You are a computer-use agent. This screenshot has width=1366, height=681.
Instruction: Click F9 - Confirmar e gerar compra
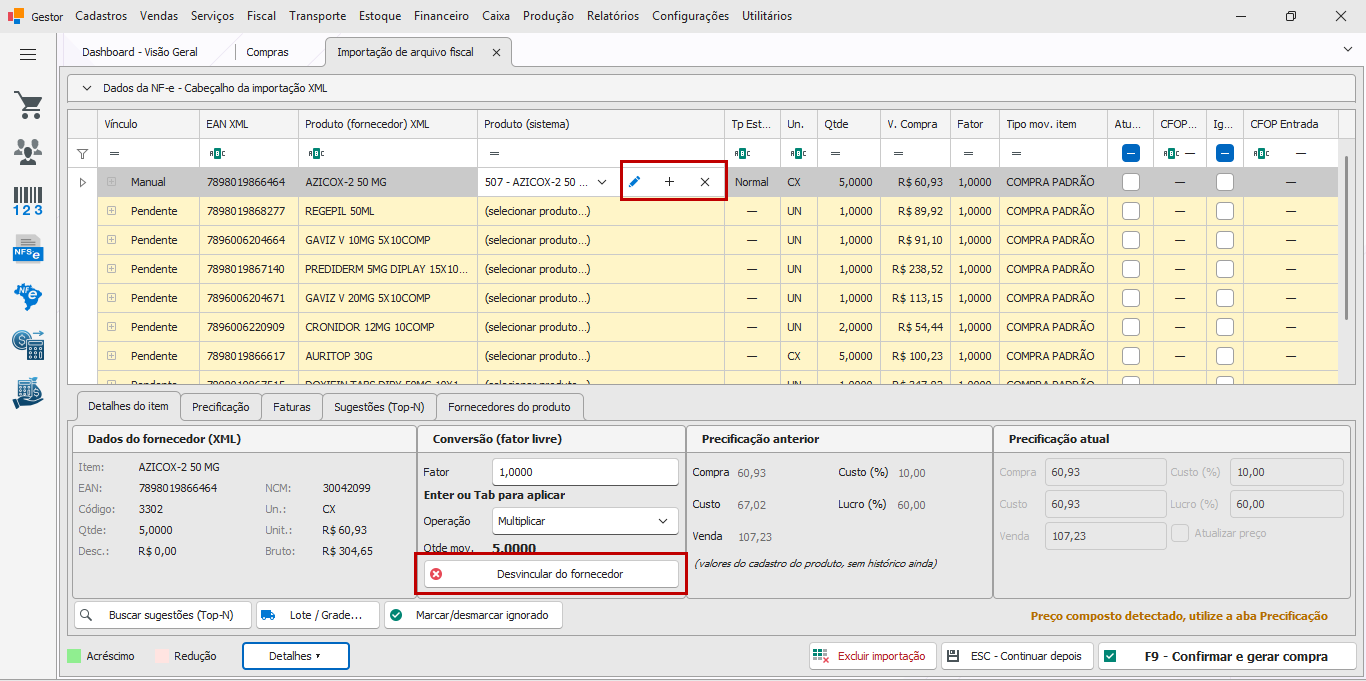click(x=1227, y=656)
